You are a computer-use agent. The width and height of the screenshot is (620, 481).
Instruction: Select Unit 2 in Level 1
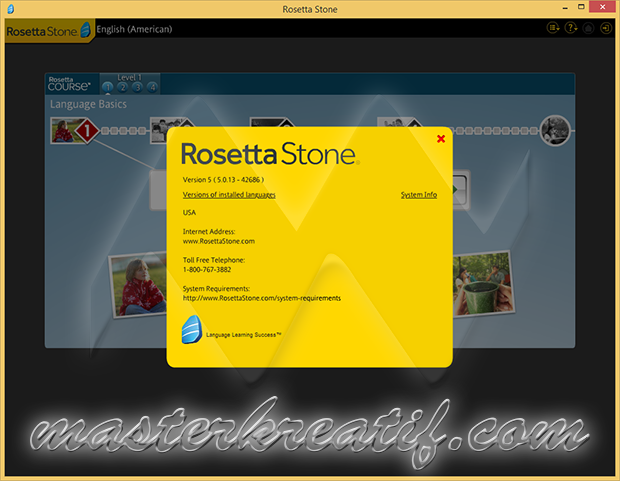[123, 87]
